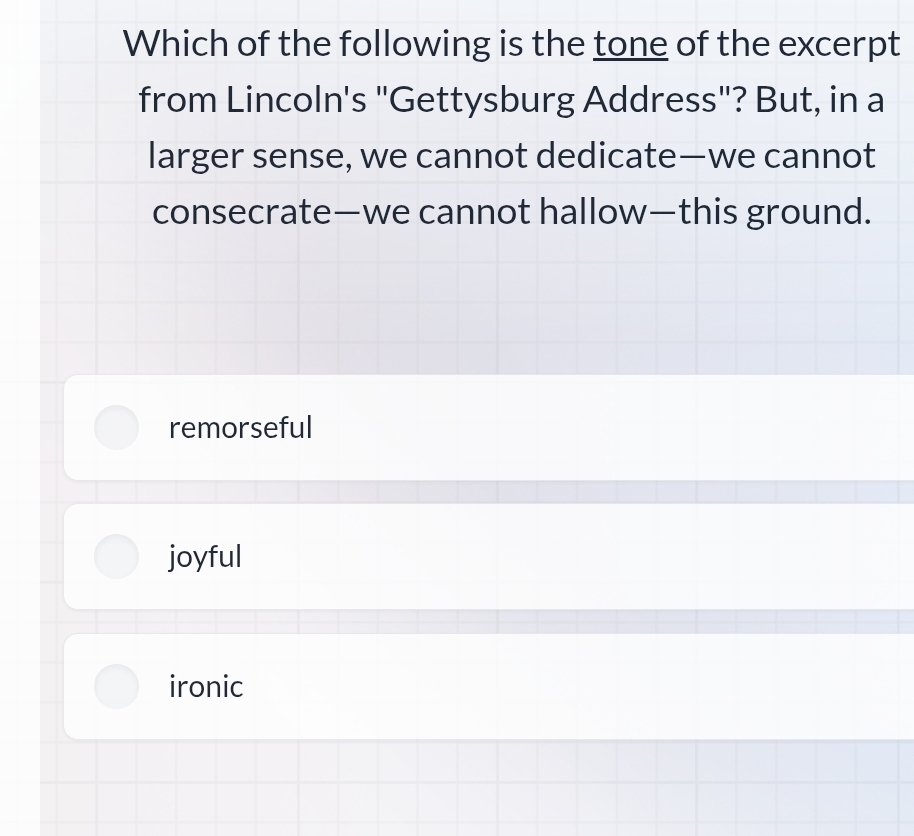Click the words 'this ground.' ending the excerpt
This screenshot has width=914, height=836.
tap(774, 212)
